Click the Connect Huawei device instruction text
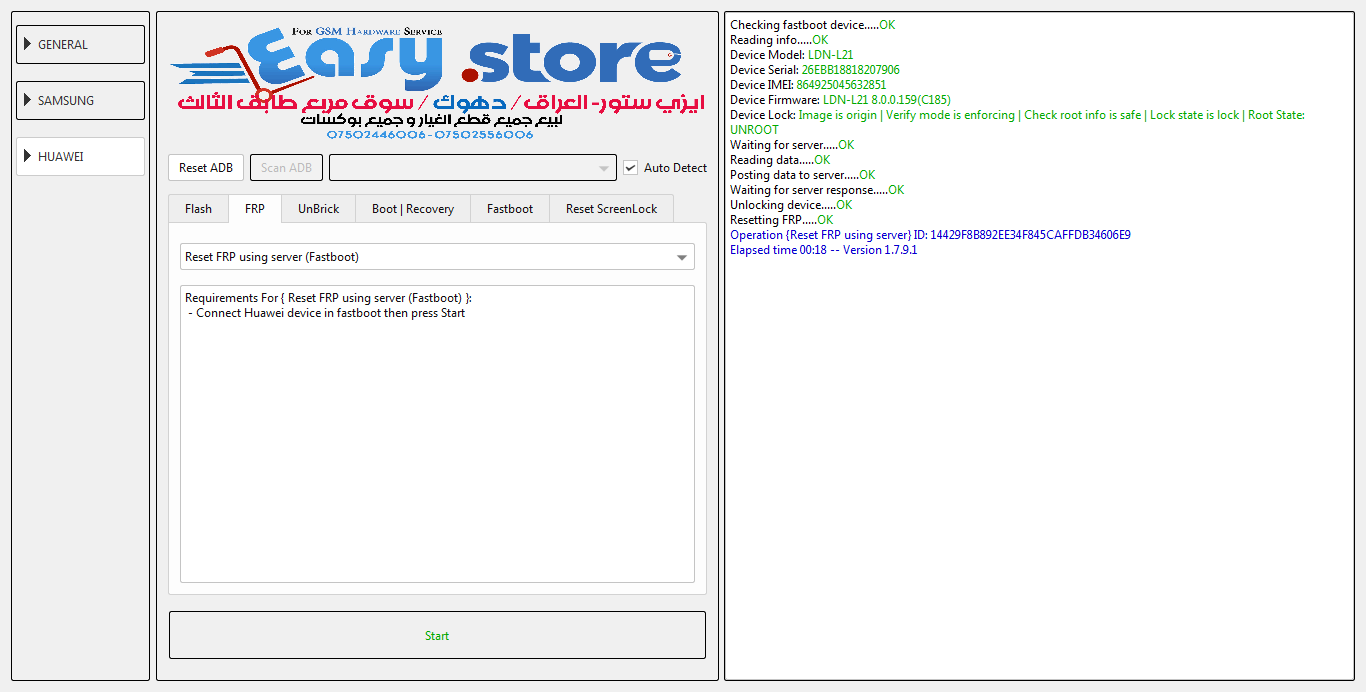Image resolution: width=1366 pixels, height=692 pixels. click(x=327, y=313)
